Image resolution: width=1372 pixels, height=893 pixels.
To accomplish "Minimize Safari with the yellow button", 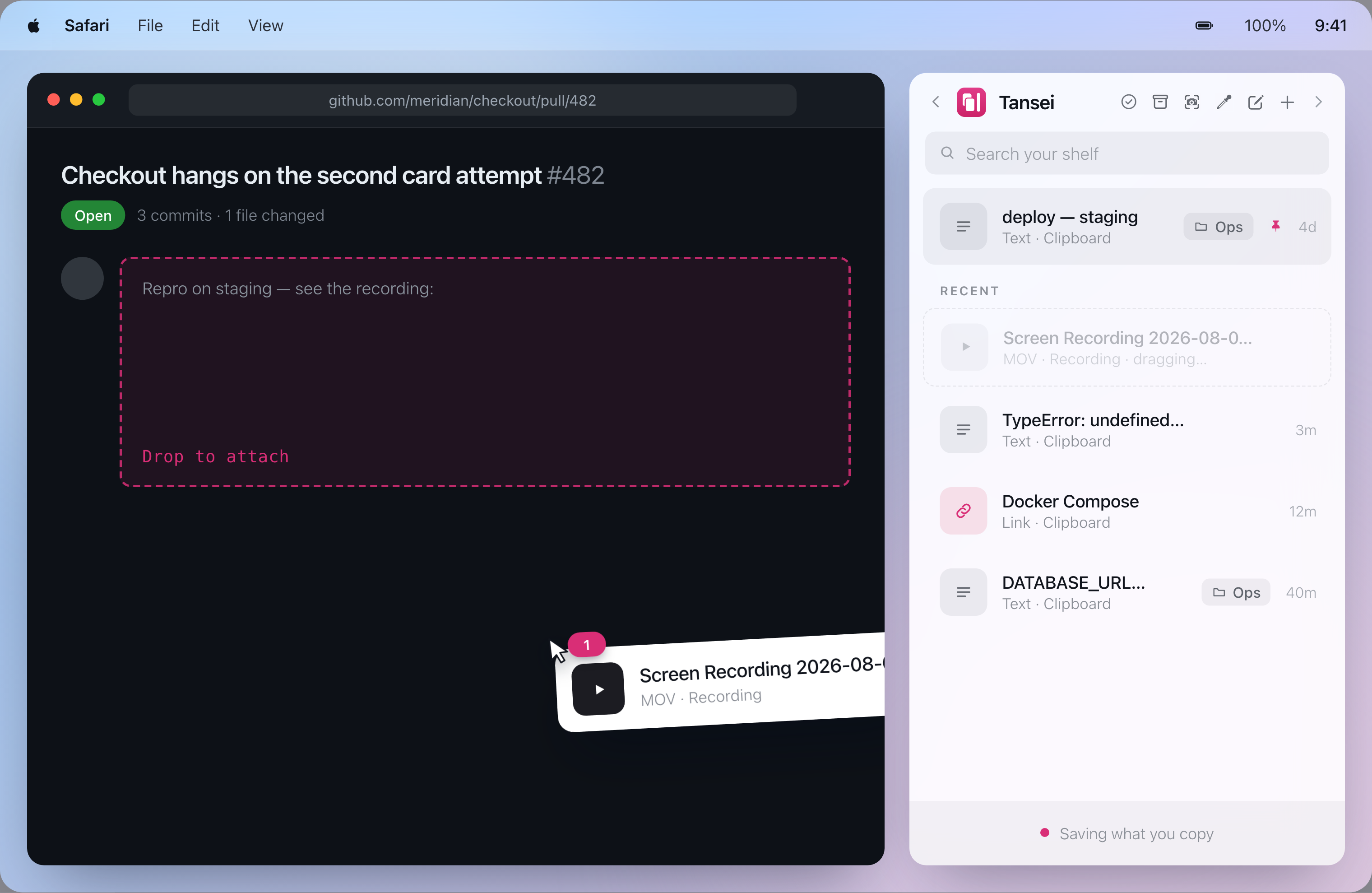I will (x=76, y=100).
